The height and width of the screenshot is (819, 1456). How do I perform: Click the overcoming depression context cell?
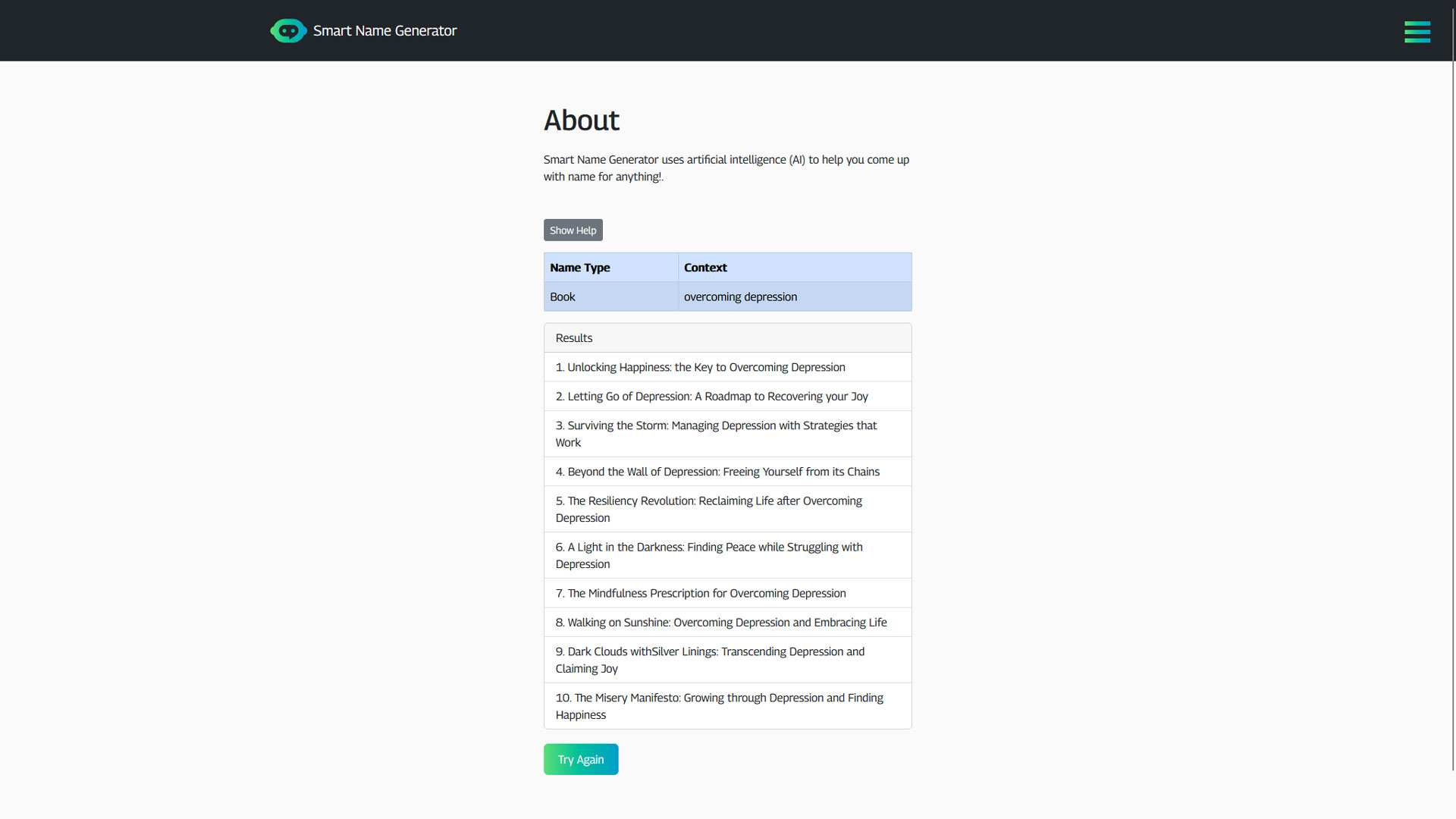(x=740, y=297)
